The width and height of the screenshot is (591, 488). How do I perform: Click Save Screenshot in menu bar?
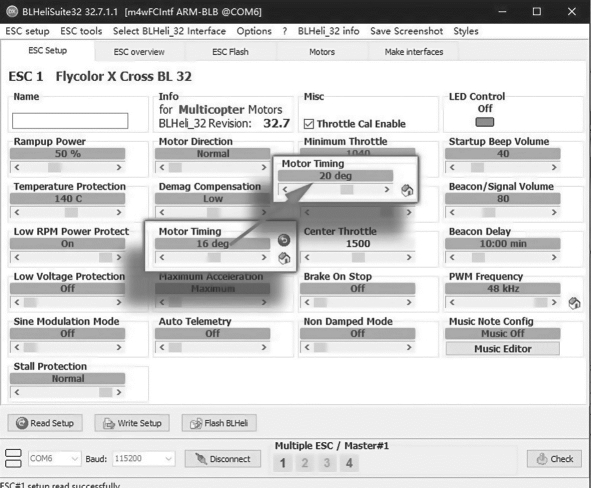pyautogui.click(x=406, y=31)
